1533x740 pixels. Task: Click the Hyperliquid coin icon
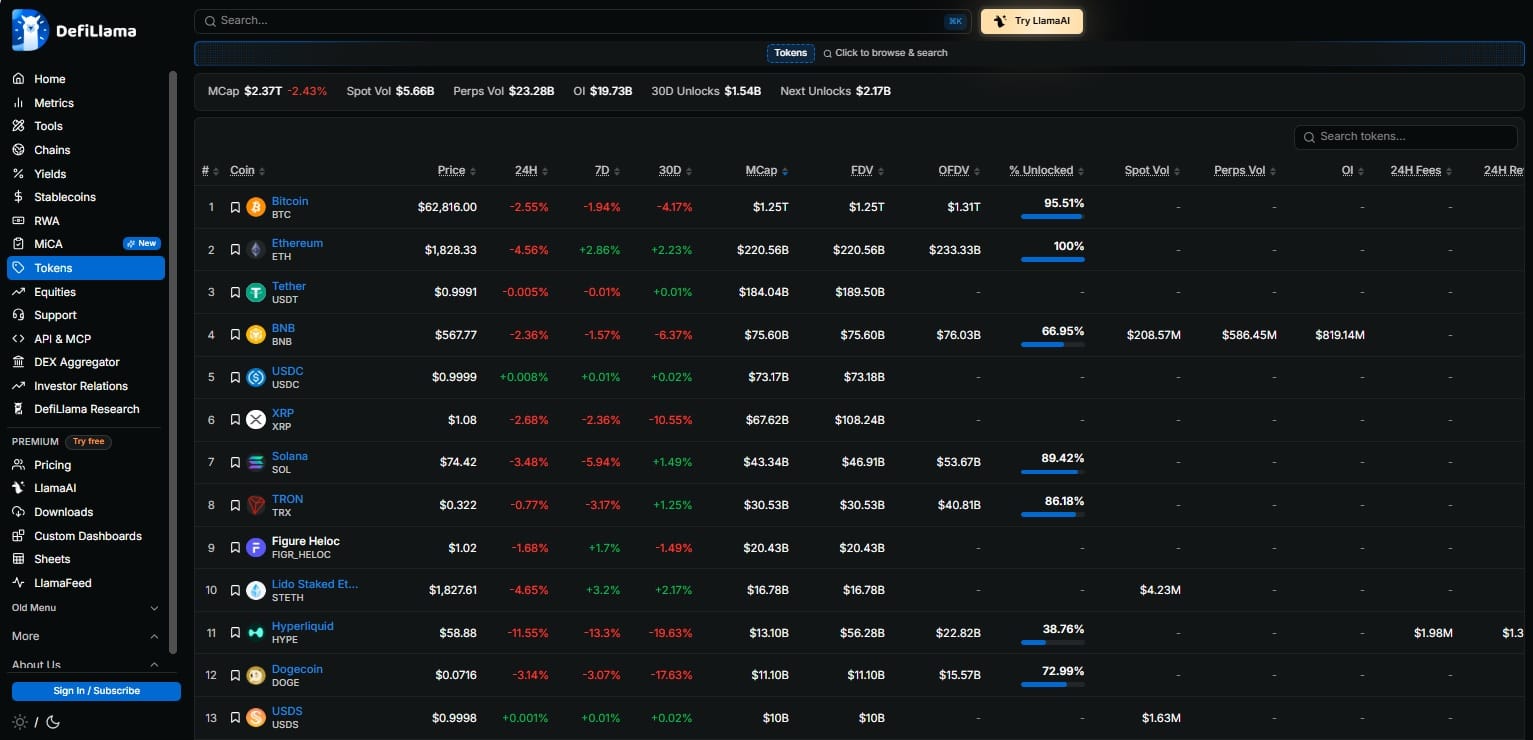(256, 633)
